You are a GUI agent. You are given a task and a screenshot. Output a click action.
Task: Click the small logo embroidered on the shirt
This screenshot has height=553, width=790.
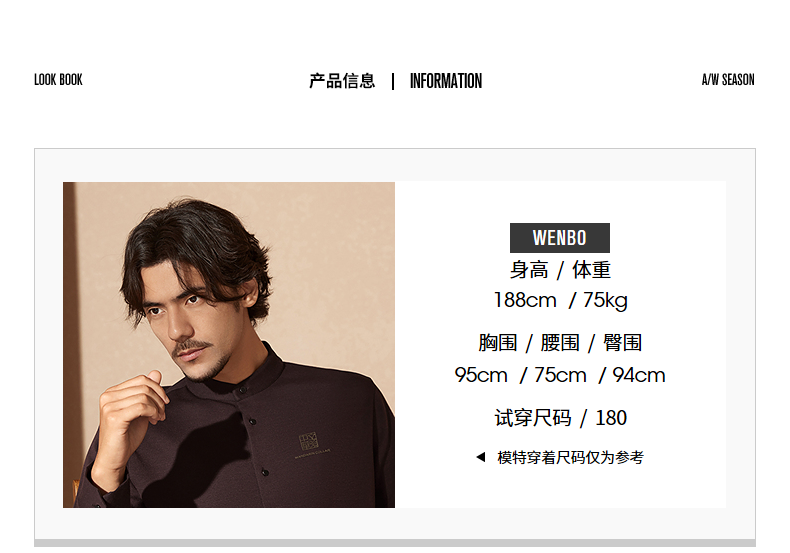point(309,442)
